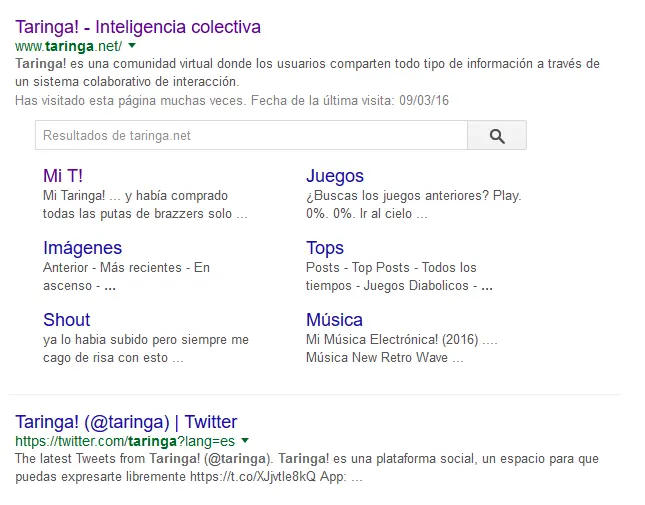The width and height of the screenshot is (645, 505).
Task: Open 'Taringa! (@taringa) | Twitter' result
Action: coord(126,422)
